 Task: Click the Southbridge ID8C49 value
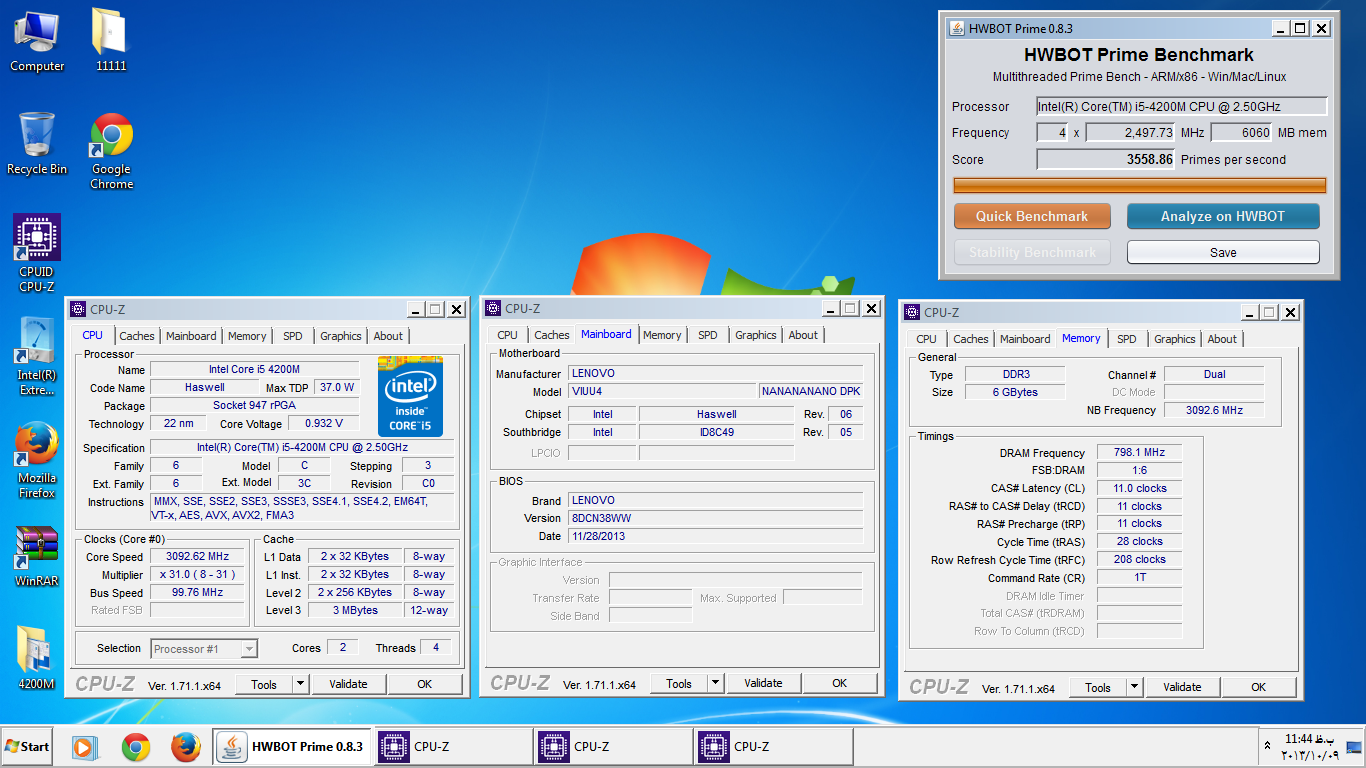(716, 432)
